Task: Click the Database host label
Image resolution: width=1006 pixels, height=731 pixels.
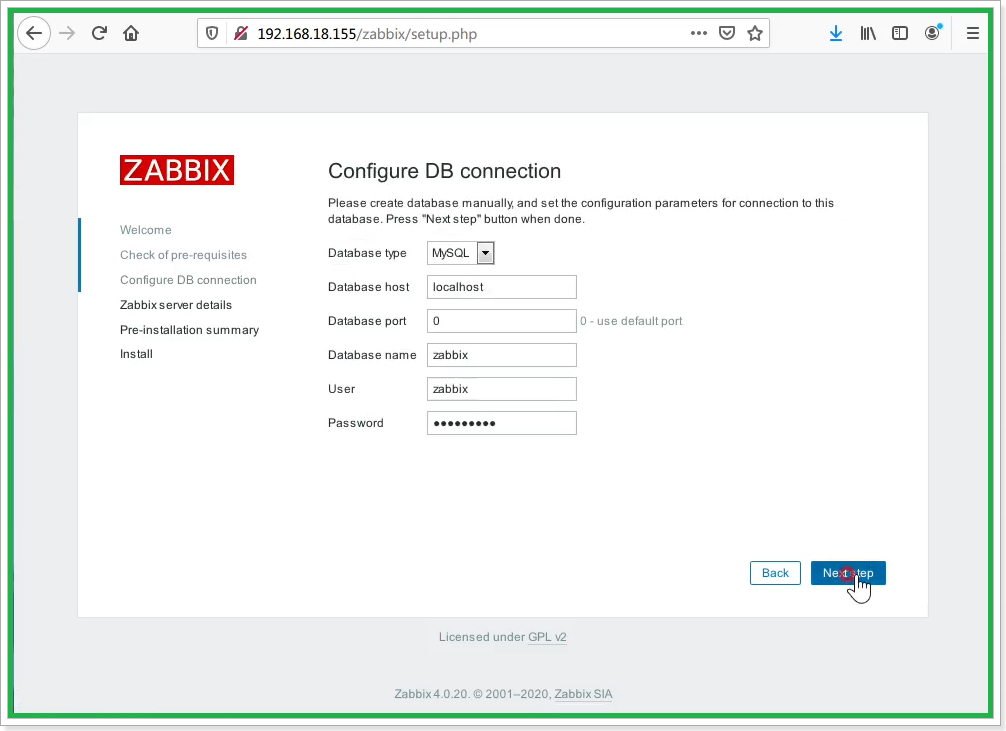Action: coord(368,287)
